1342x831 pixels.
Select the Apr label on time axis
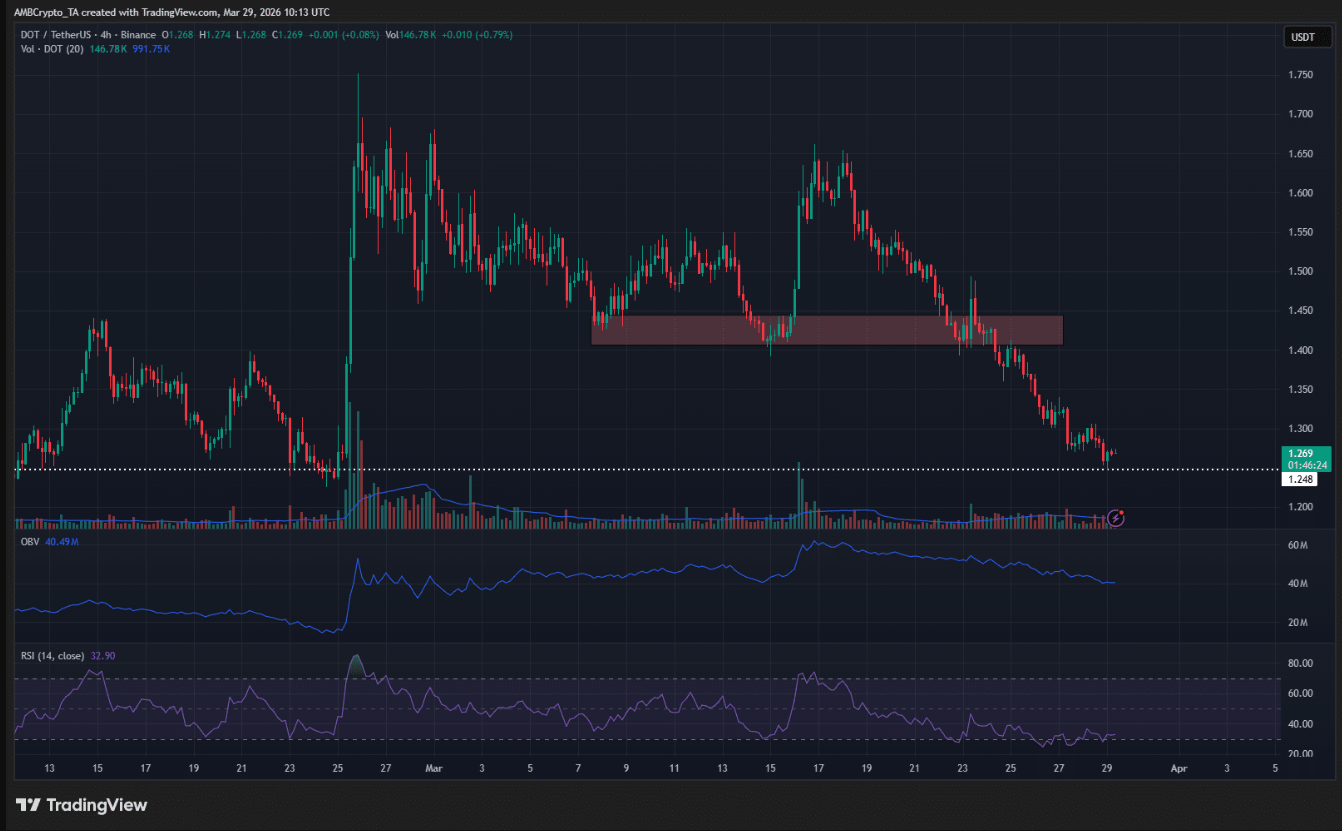1178,768
